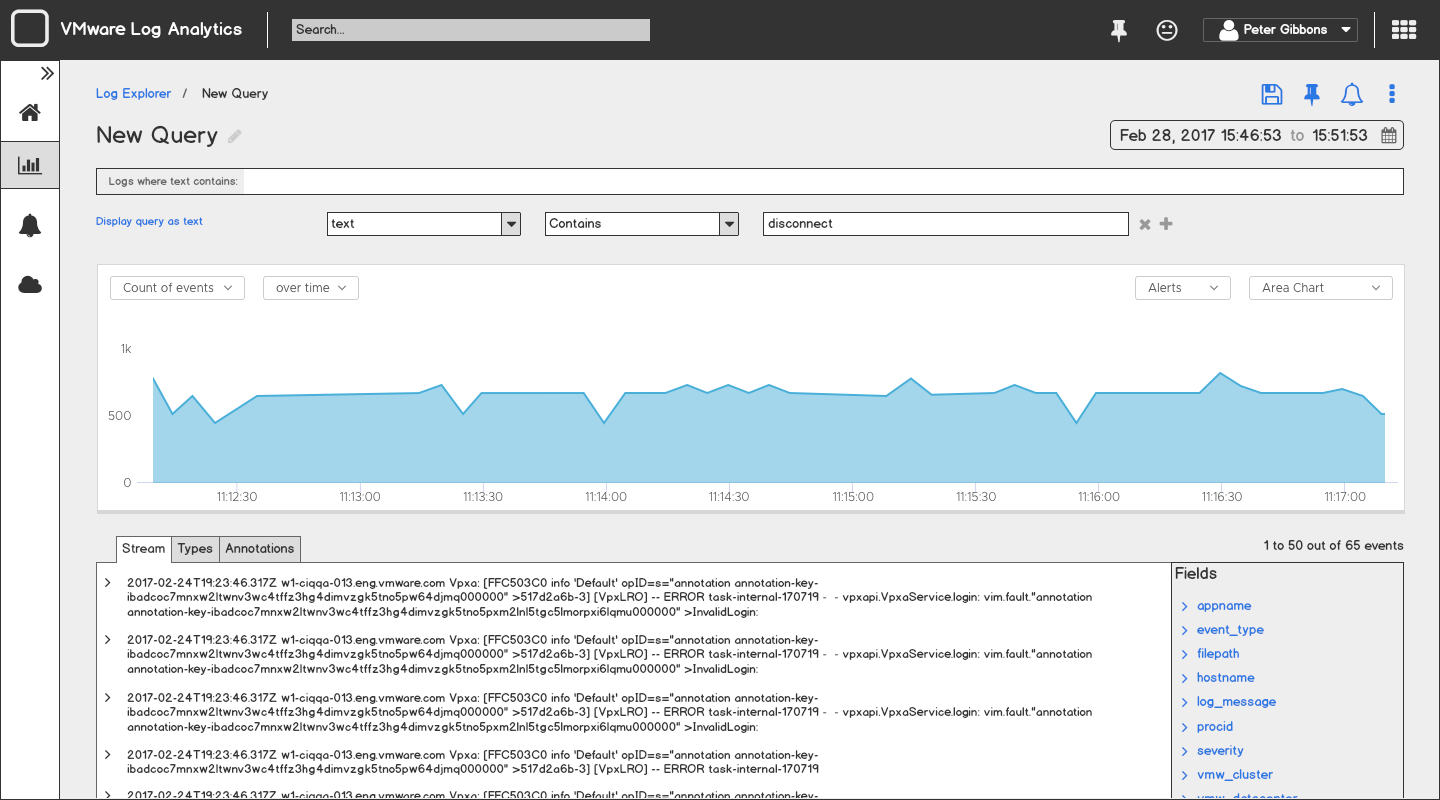Expand sidebar with double-chevron icon

click(47, 73)
